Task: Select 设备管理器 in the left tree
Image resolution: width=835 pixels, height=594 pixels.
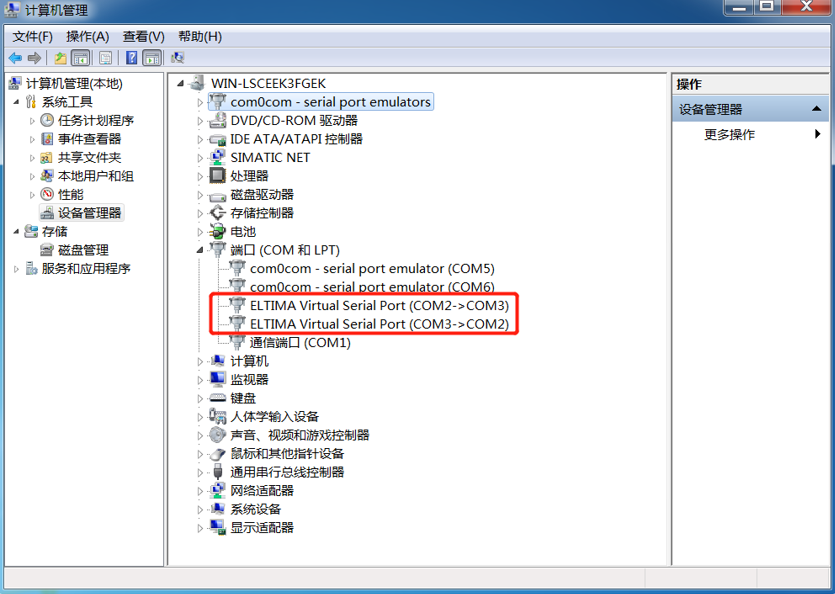Action: point(89,213)
